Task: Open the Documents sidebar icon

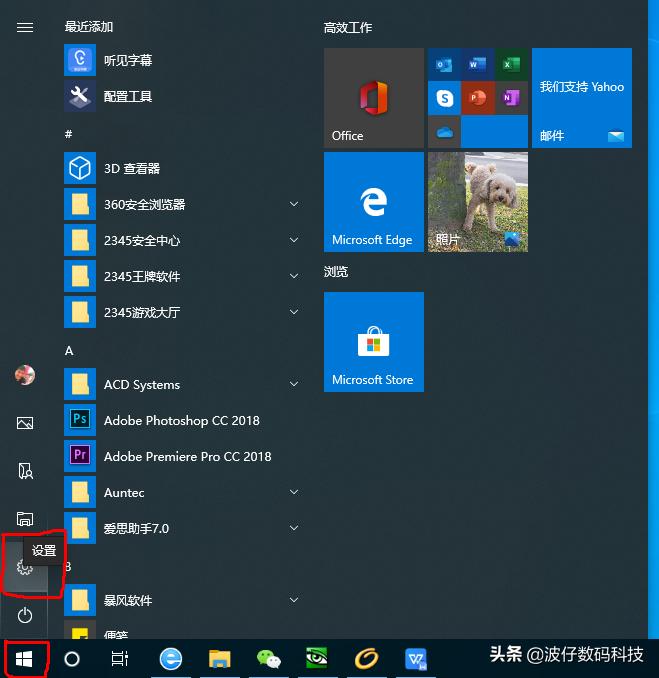Action: [x=25, y=471]
